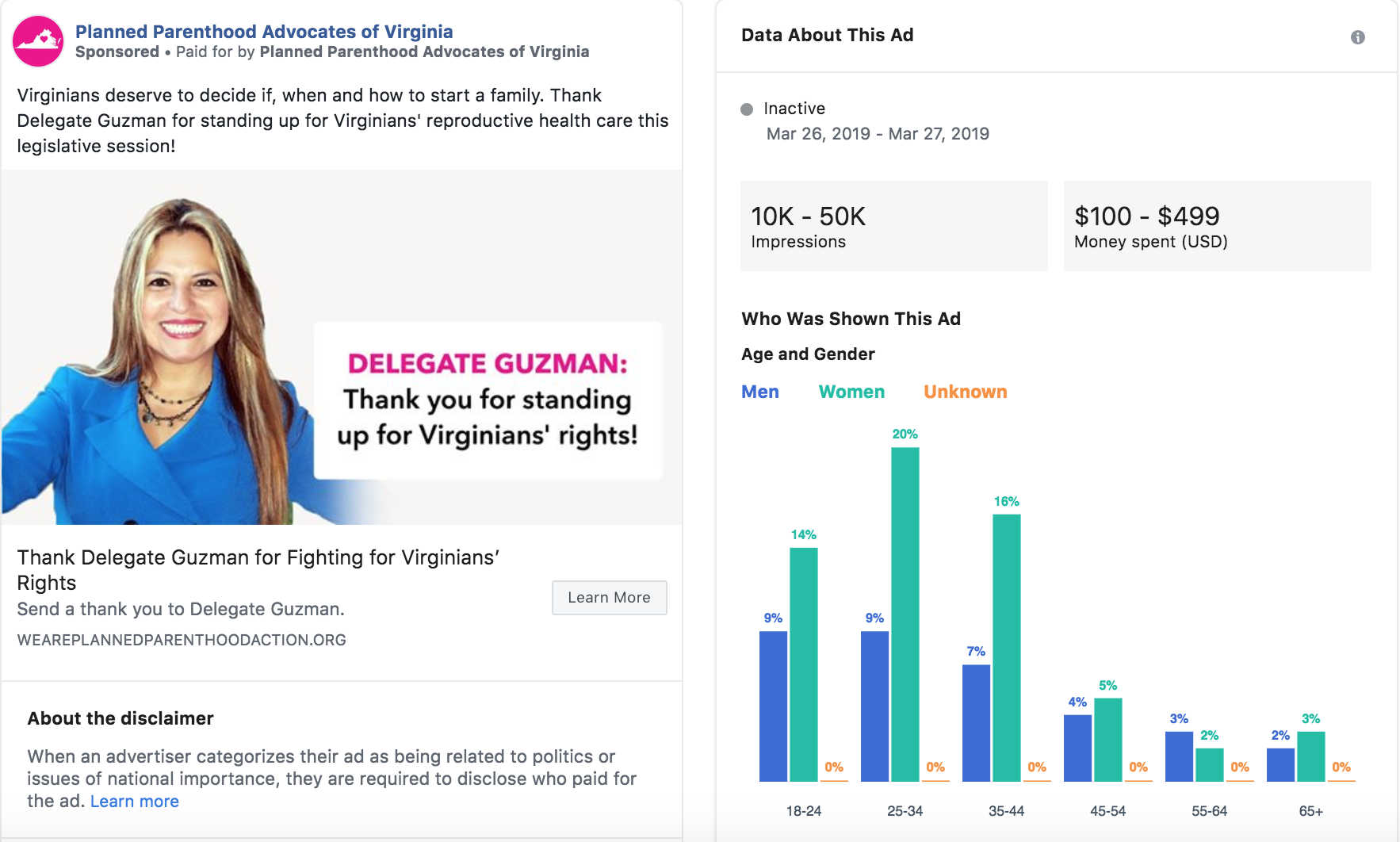Click the $100 - $499 Money spent box
Image resolution: width=1400 pixels, height=842 pixels.
(1217, 226)
